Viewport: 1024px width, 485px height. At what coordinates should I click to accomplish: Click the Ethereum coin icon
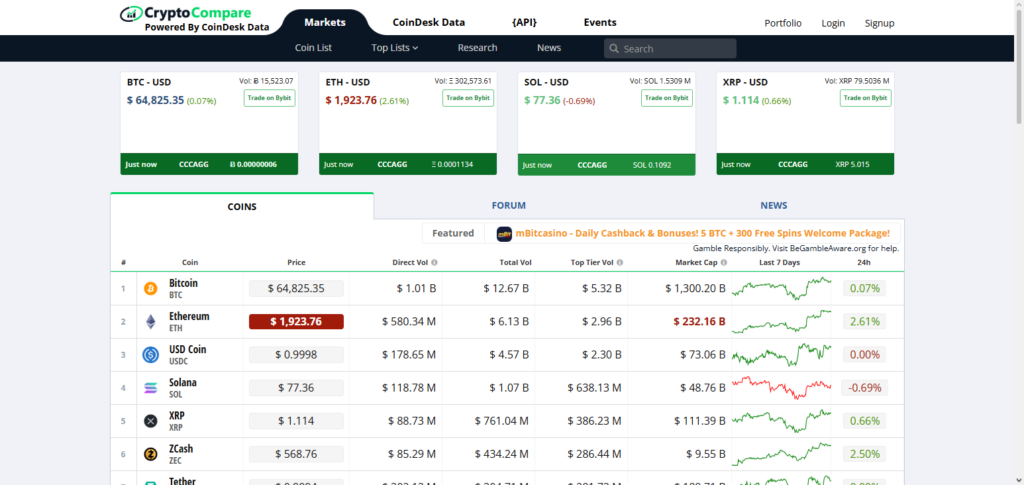(151, 322)
